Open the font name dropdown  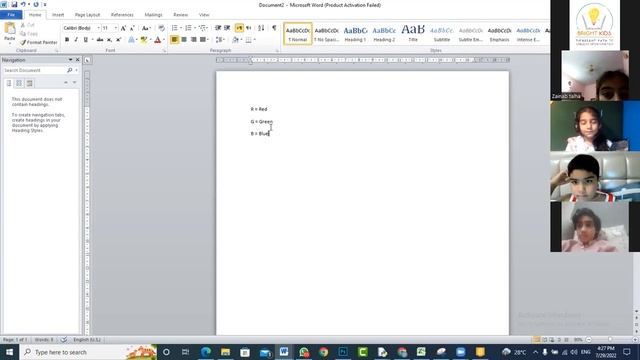coord(98,28)
